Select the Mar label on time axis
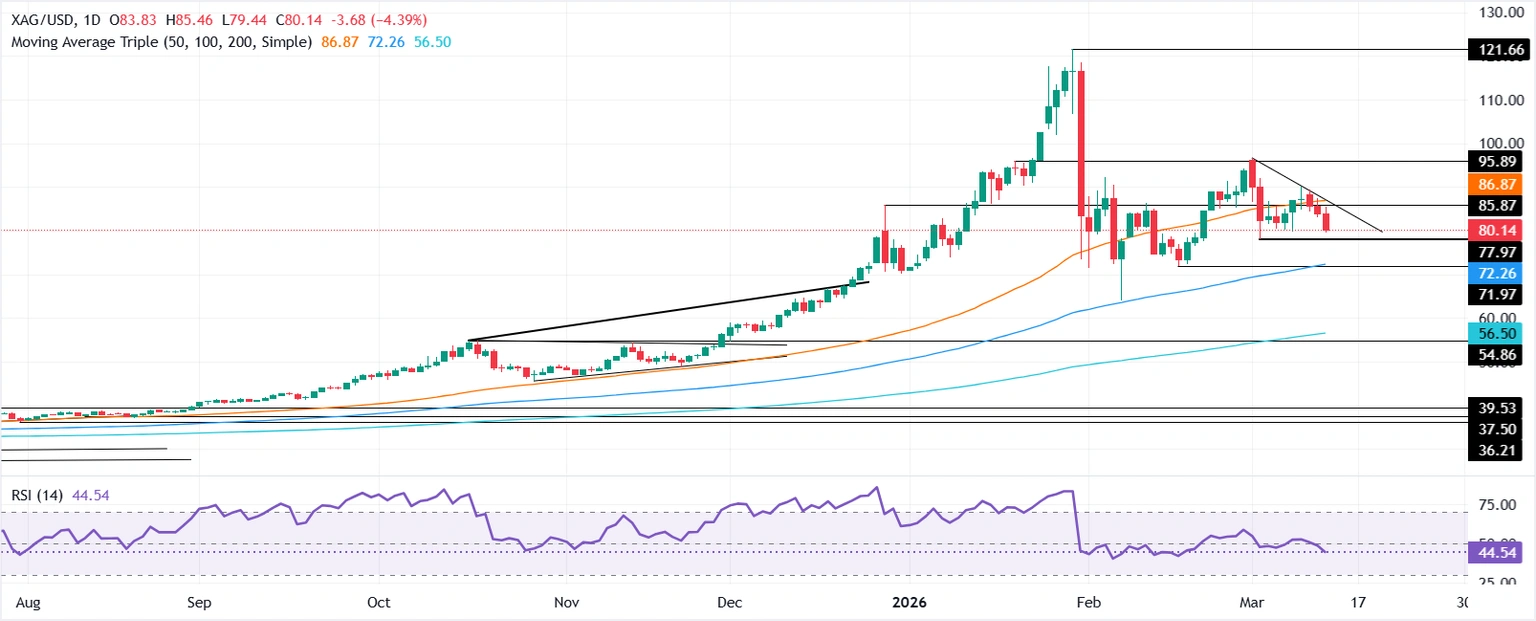The width and height of the screenshot is (1536, 621). coord(1253,603)
